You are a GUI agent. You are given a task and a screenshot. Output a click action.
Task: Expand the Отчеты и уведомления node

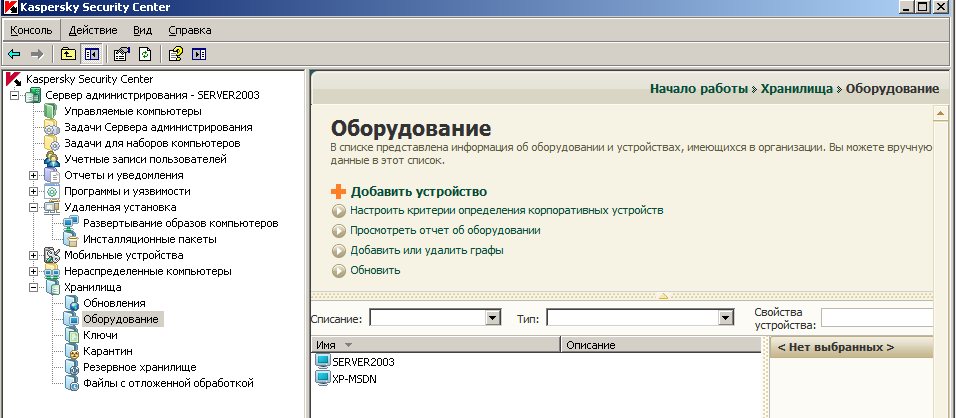34,175
